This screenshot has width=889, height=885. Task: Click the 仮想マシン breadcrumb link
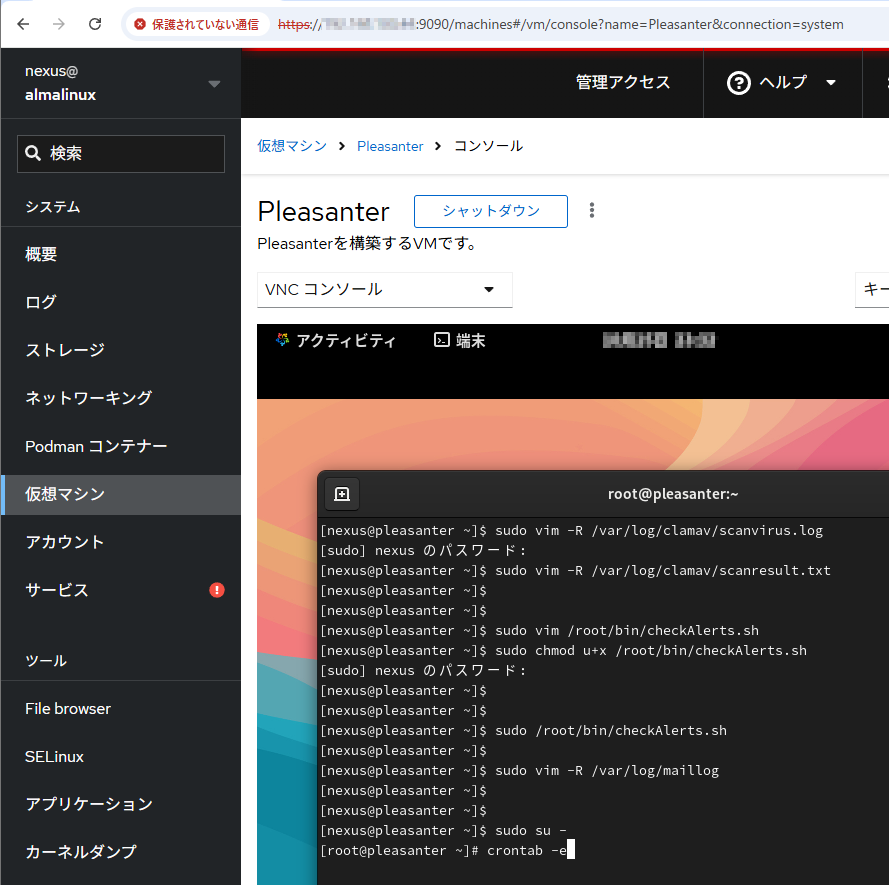coord(292,146)
